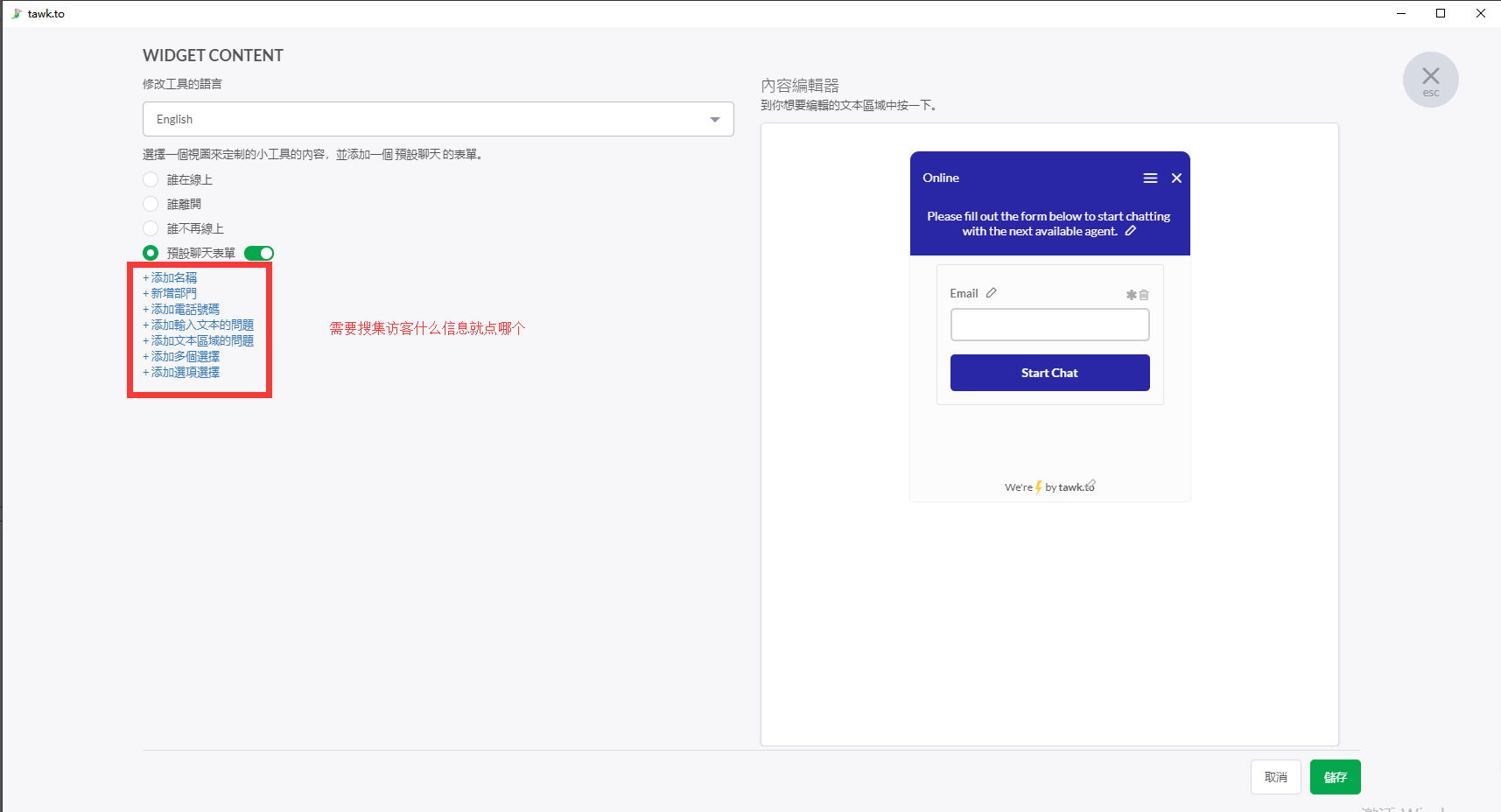Mark Email field as required with asterisk

click(1131, 296)
